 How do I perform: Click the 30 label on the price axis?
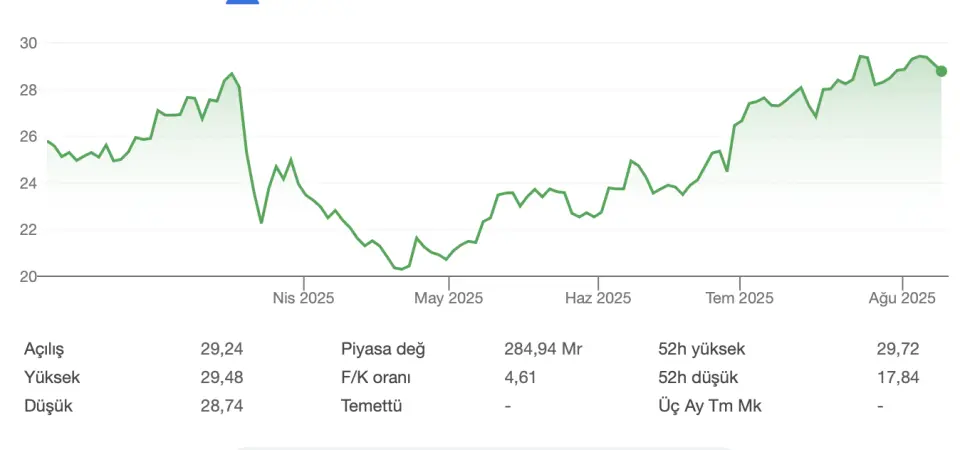pyautogui.click(x=31, y=43)
